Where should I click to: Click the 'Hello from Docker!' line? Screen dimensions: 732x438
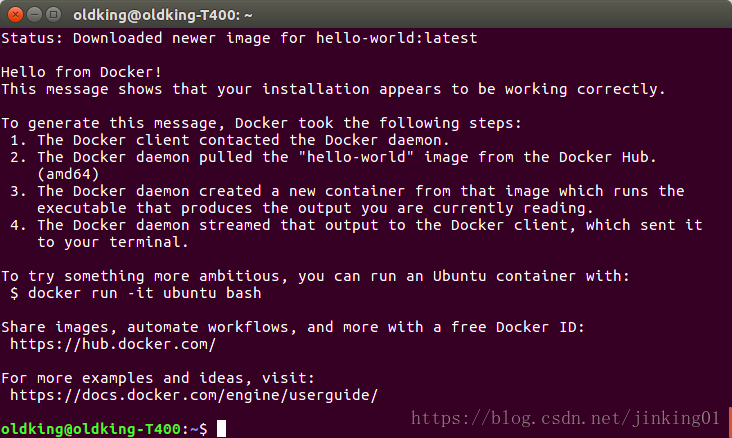[x=82, y=72]
